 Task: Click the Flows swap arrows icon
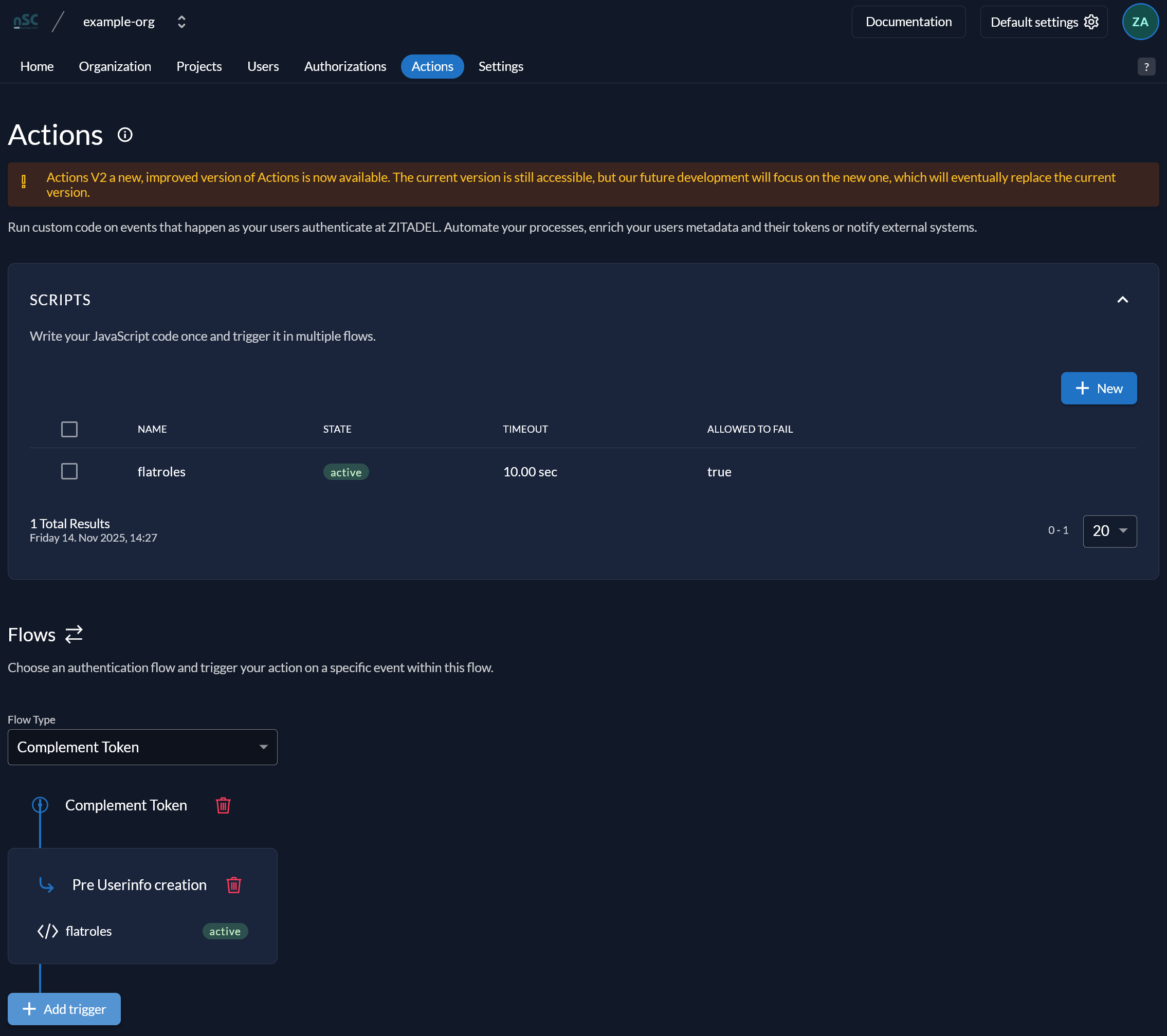(x=74, y=634)
